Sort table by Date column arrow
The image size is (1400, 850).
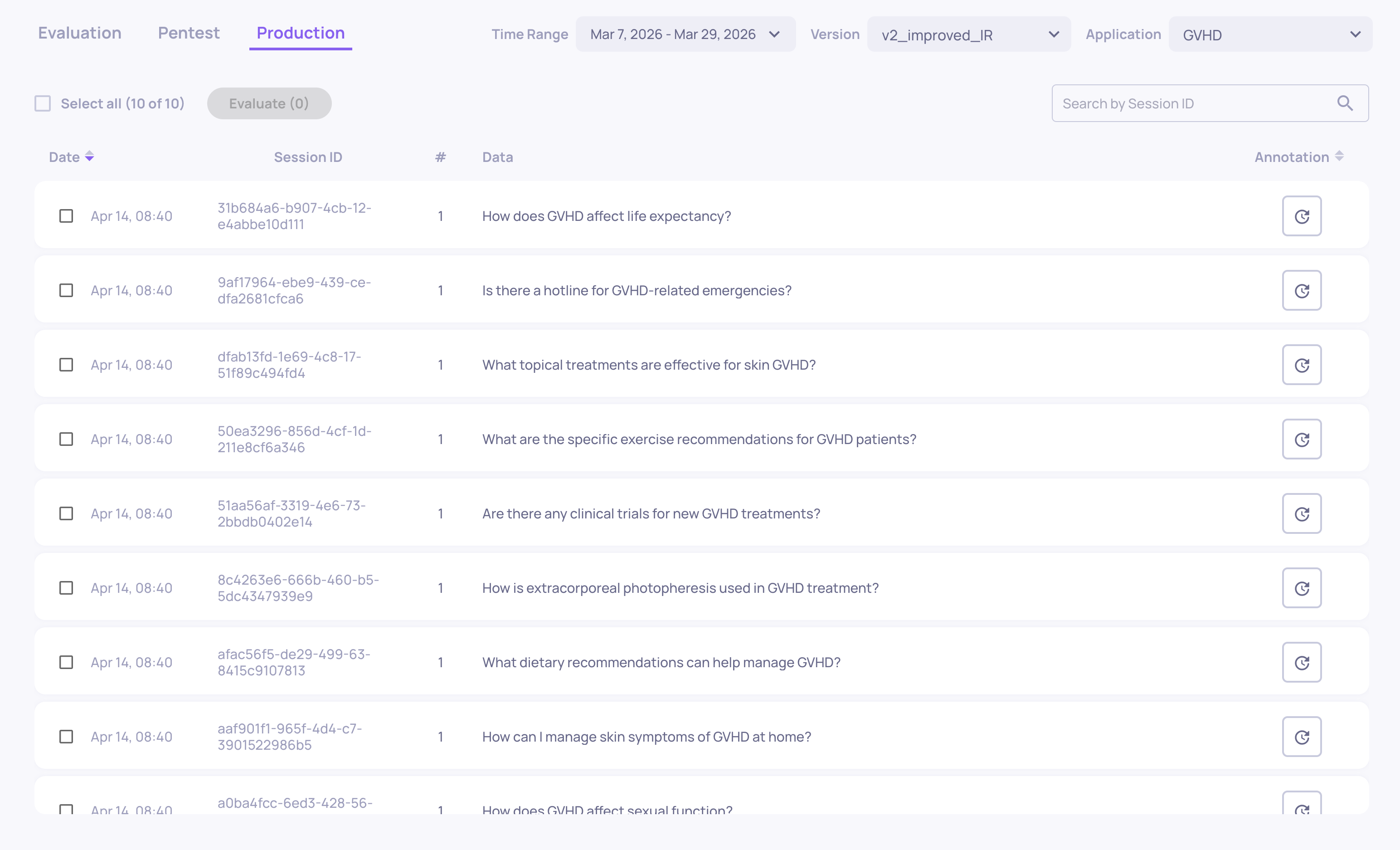tap(89, 156)
